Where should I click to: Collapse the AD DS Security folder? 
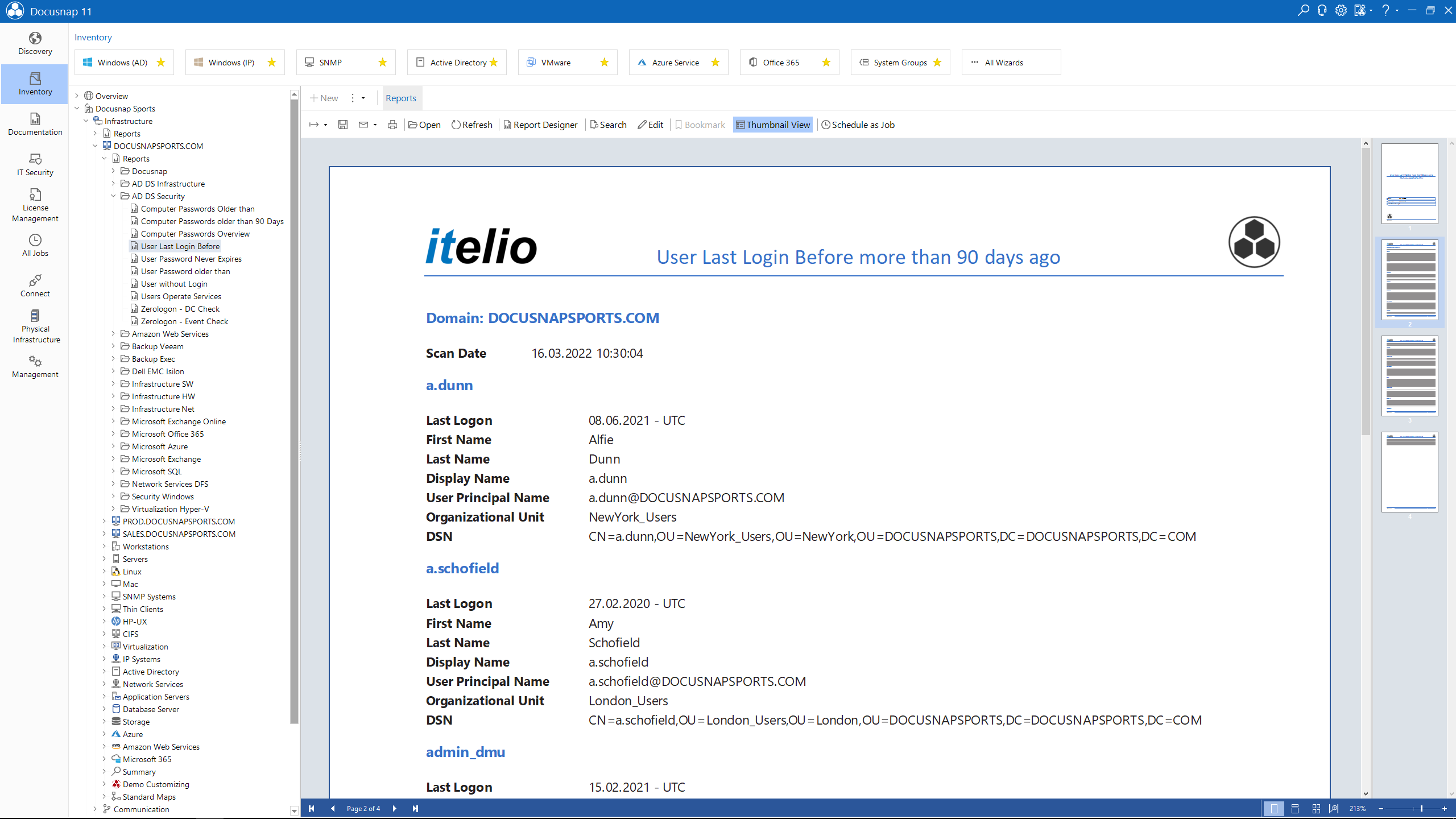113,196
